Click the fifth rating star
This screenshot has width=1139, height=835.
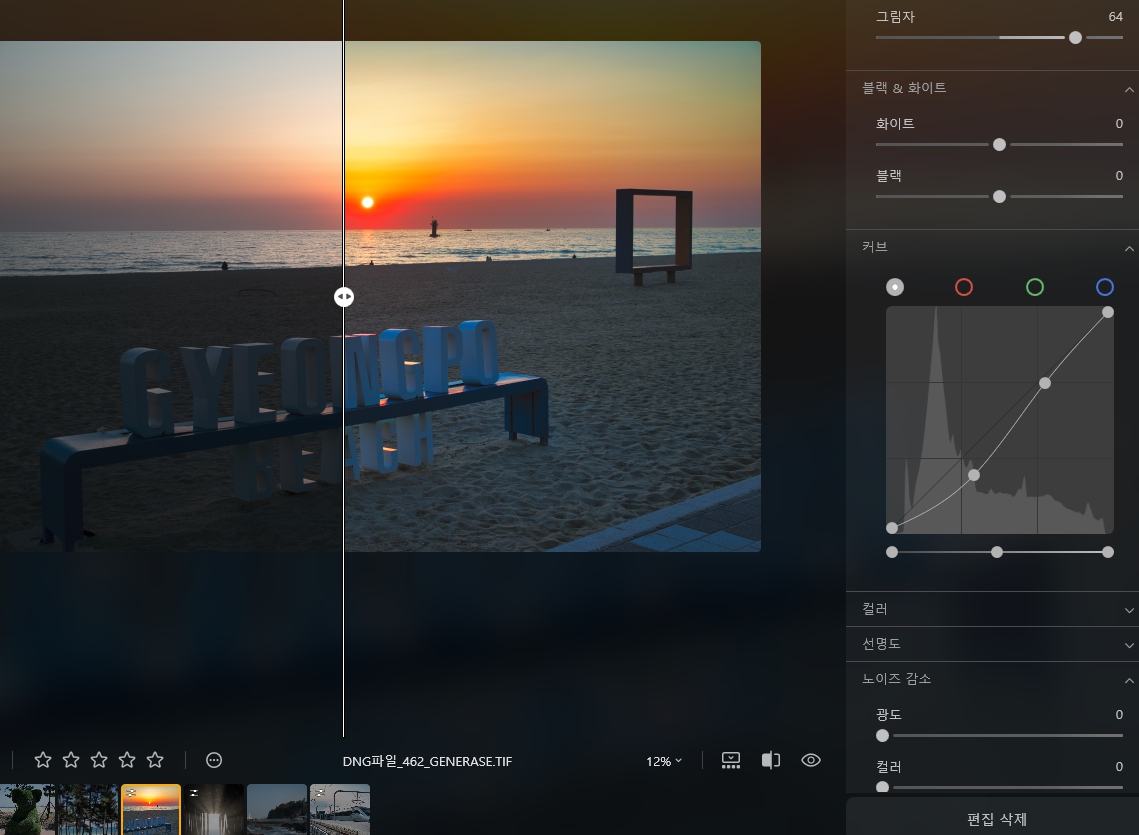[155, 760]
